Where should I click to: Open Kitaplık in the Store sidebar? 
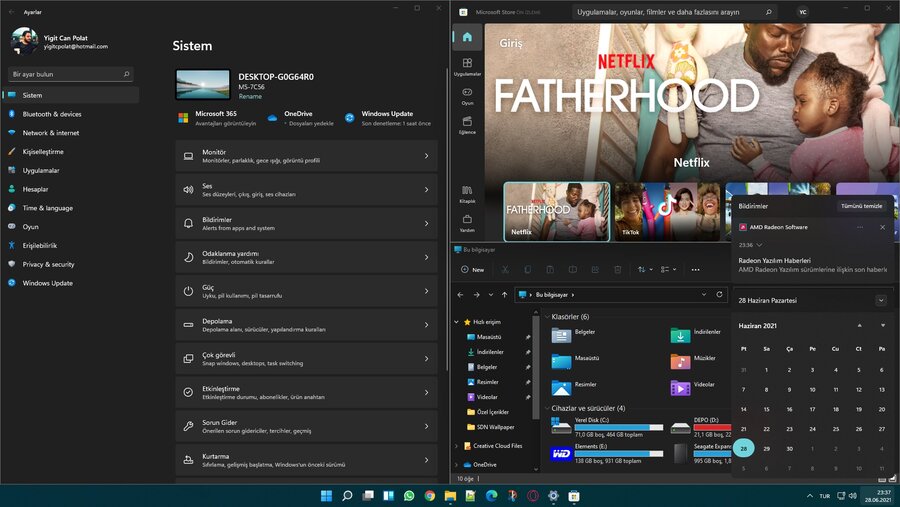tap(467, 193)
